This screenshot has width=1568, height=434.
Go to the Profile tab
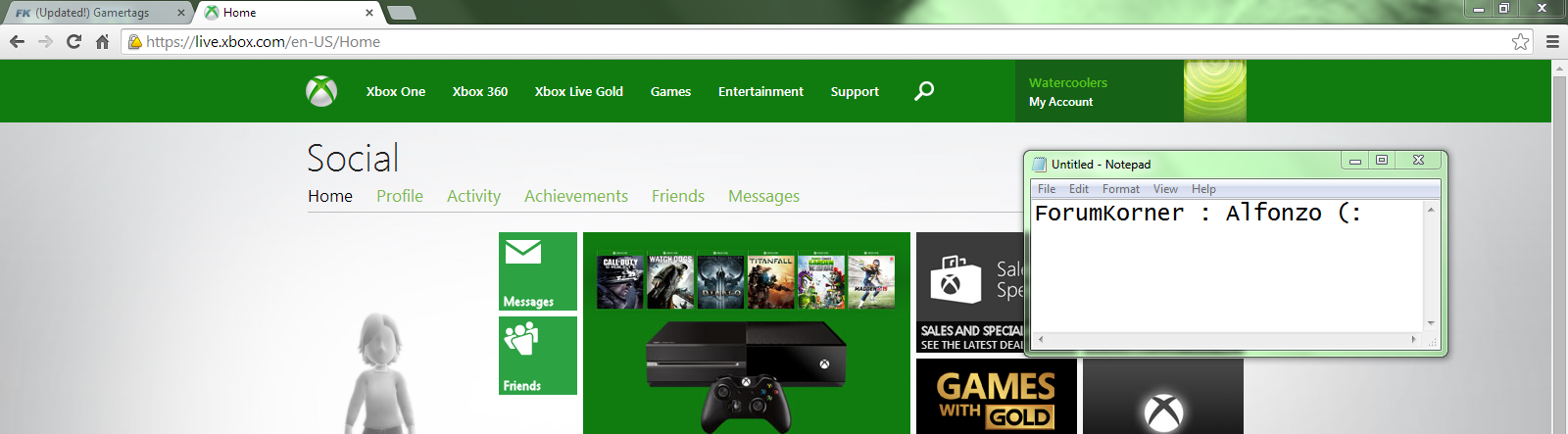[400, 196]
